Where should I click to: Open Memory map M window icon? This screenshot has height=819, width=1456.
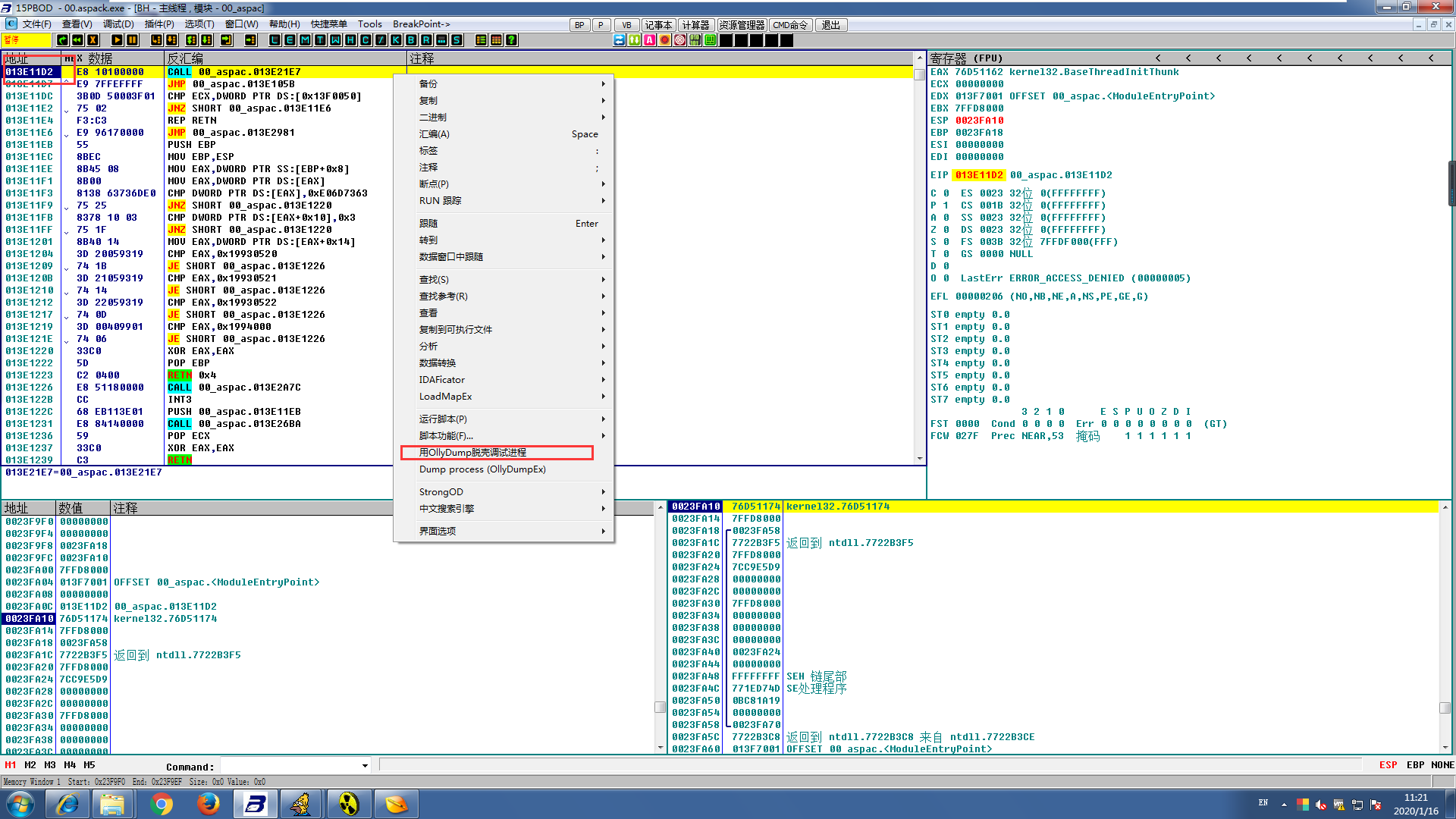point(305,40)
